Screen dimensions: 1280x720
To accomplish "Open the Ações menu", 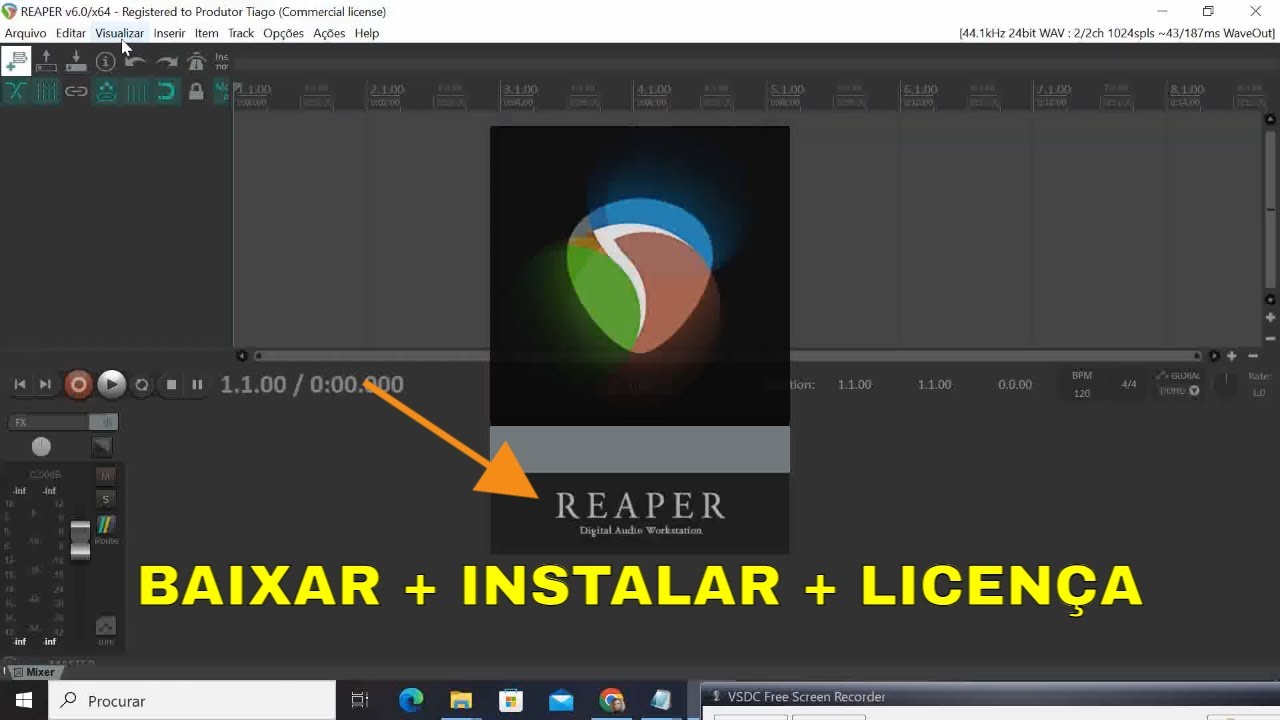I will pos(329,33).
